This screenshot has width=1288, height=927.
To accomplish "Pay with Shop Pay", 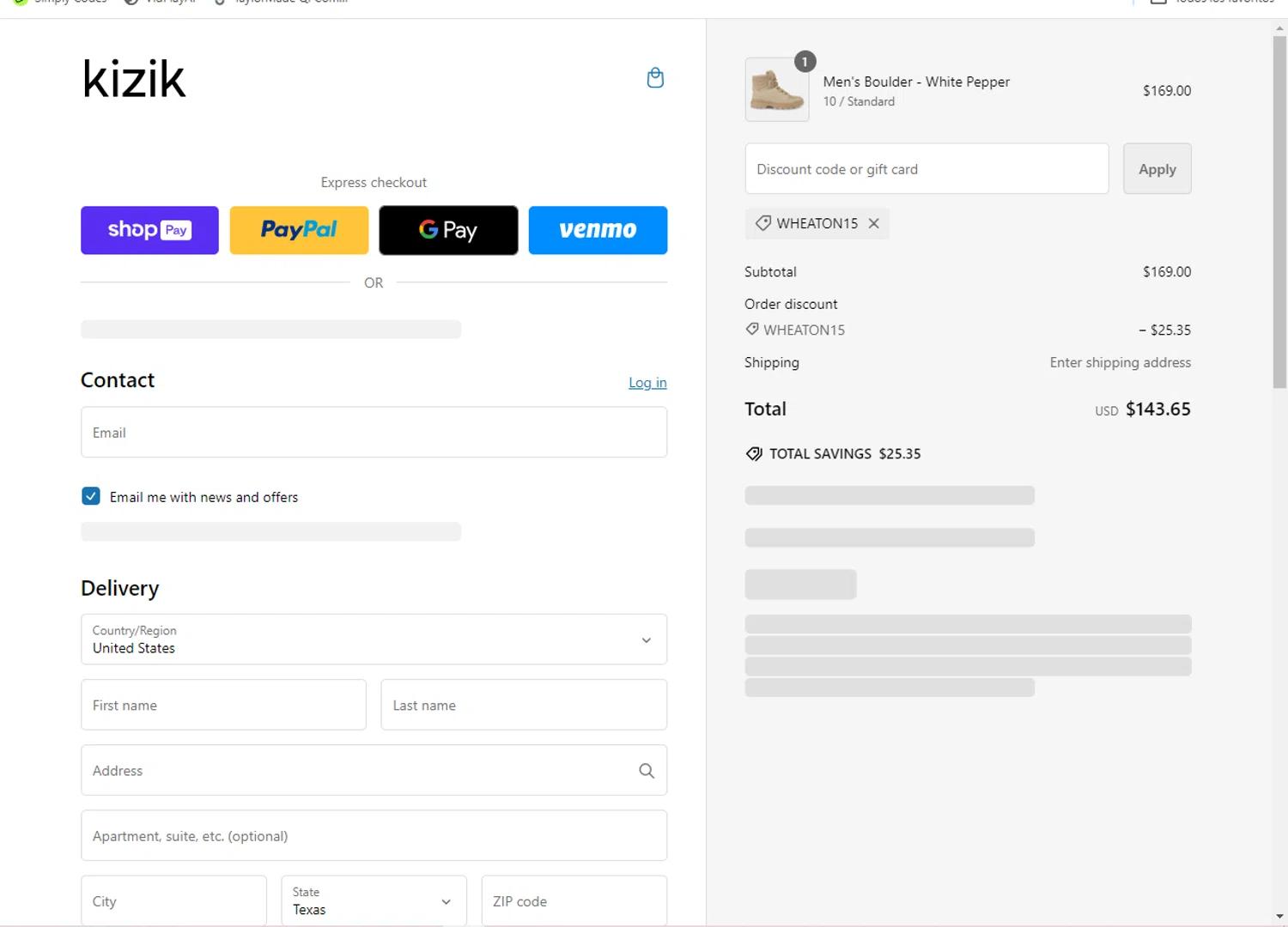I will click(x=149, y=230).
